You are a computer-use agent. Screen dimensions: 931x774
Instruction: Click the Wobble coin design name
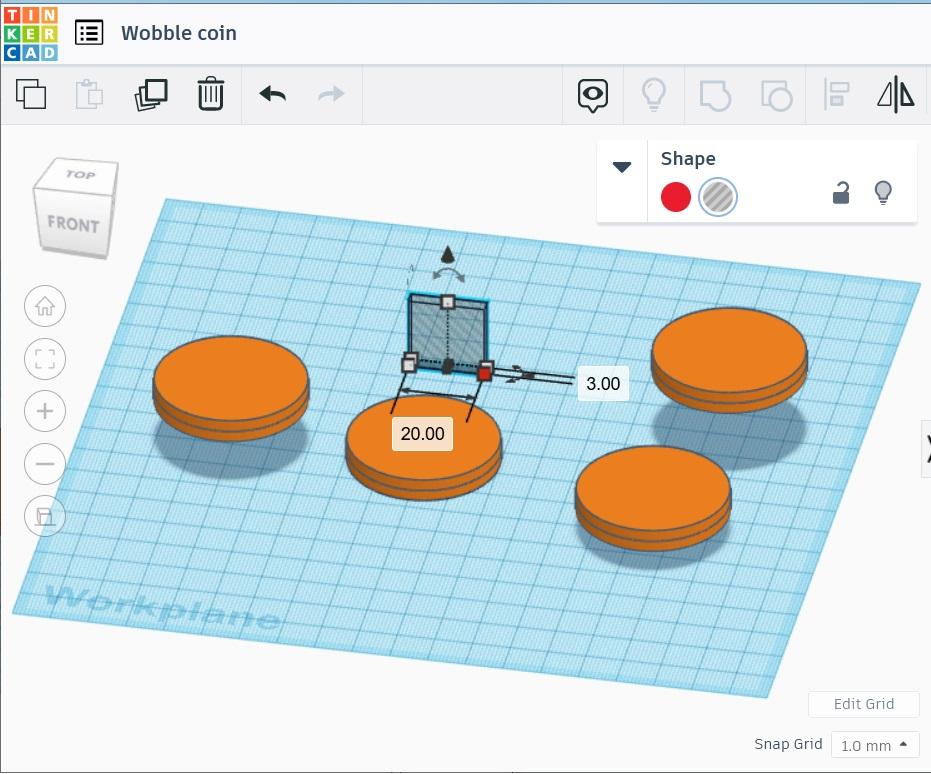pyautogui.click(x=179, y=33)
